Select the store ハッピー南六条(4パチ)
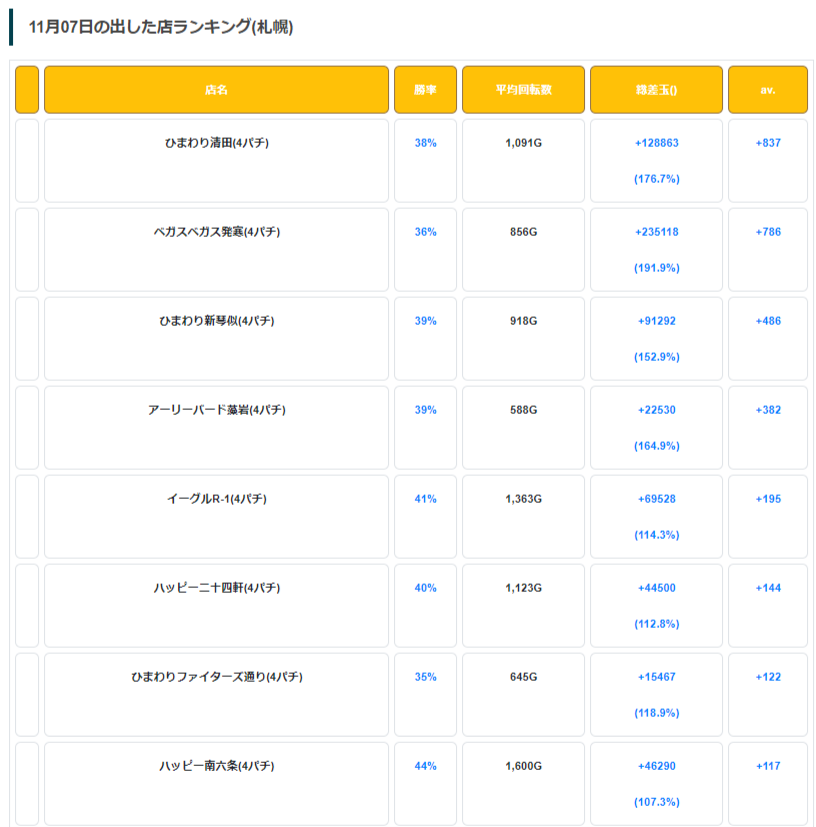 click(x=217, y=766)
